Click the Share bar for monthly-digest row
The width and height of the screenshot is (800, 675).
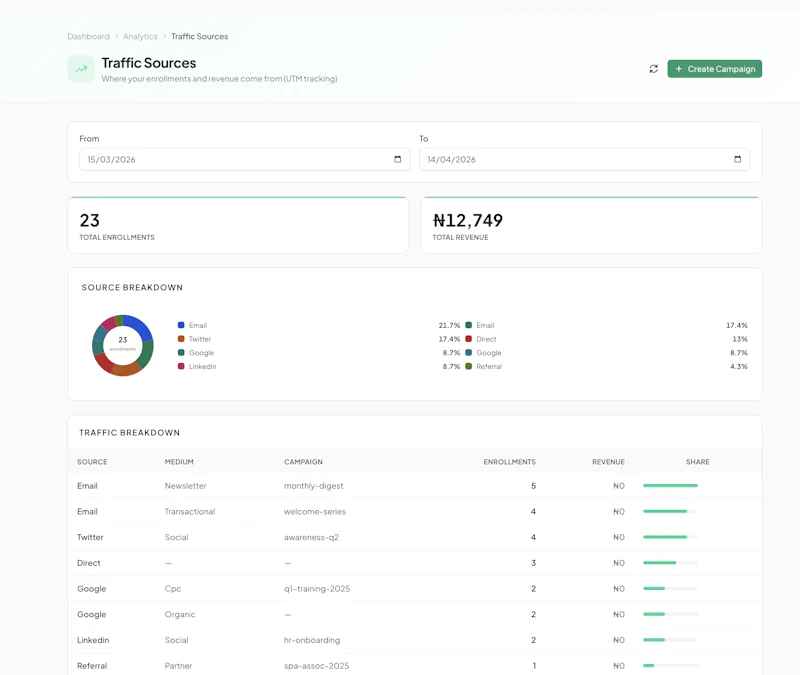point(670,485)
